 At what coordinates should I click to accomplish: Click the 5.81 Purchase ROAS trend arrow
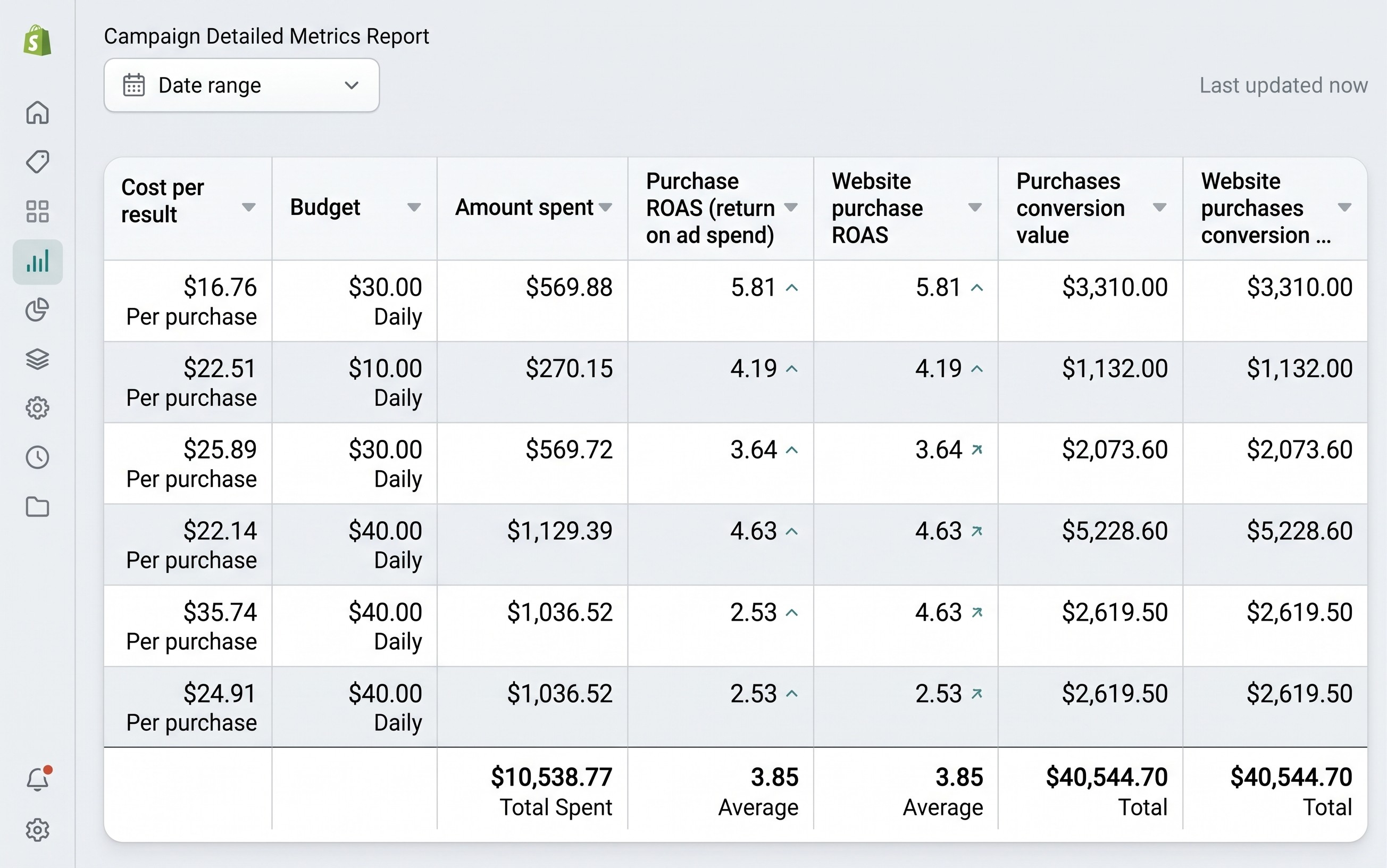point(792,288)
